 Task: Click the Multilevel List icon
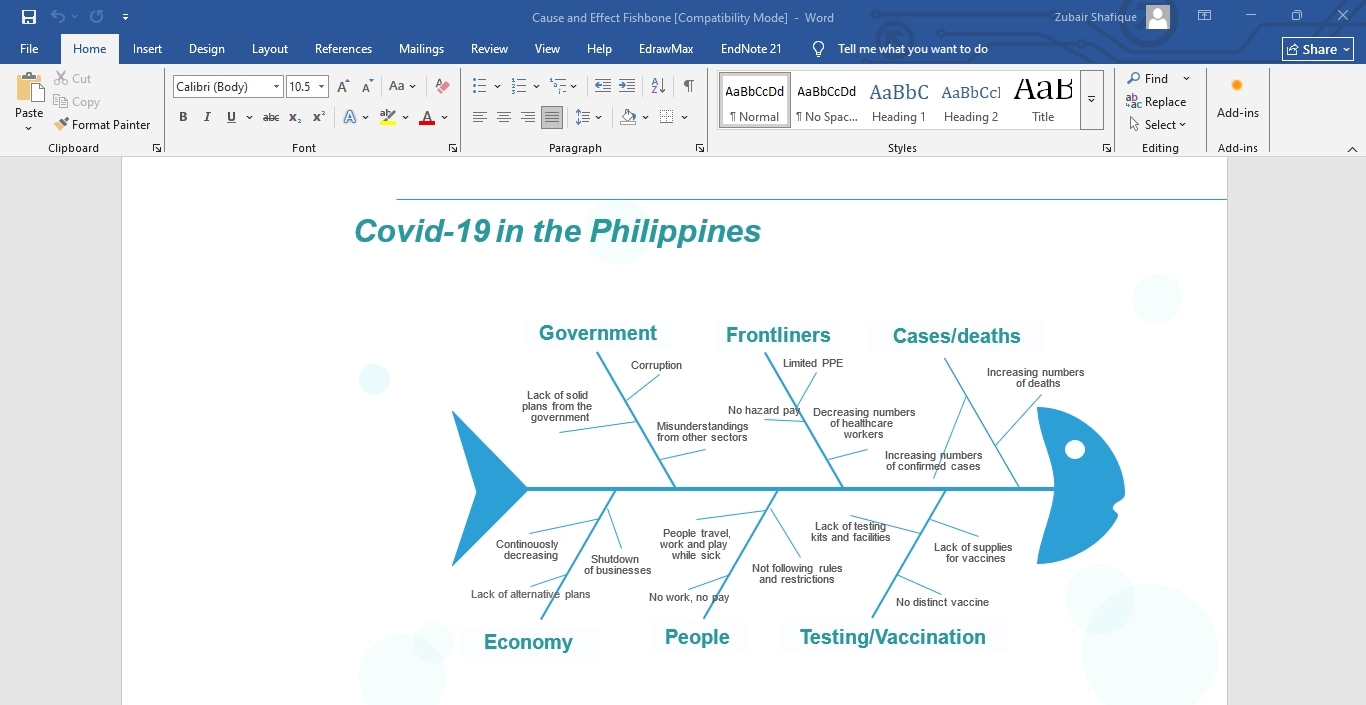(558, 87)
